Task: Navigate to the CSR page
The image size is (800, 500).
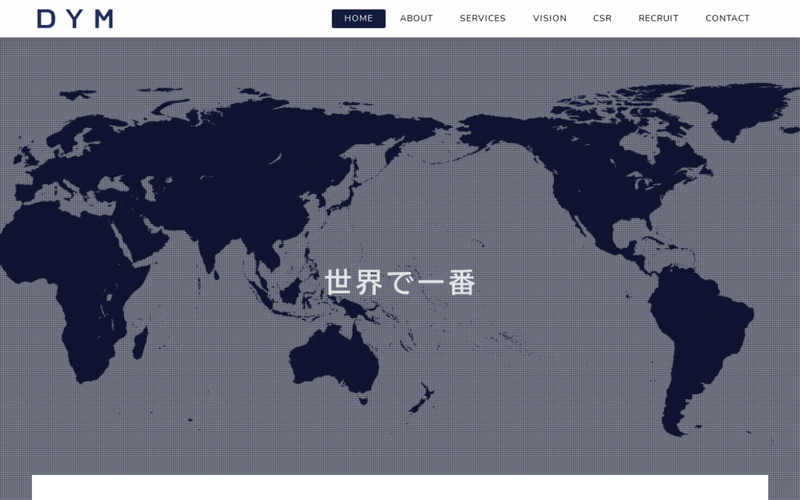Action: click(x=602, y=18)
